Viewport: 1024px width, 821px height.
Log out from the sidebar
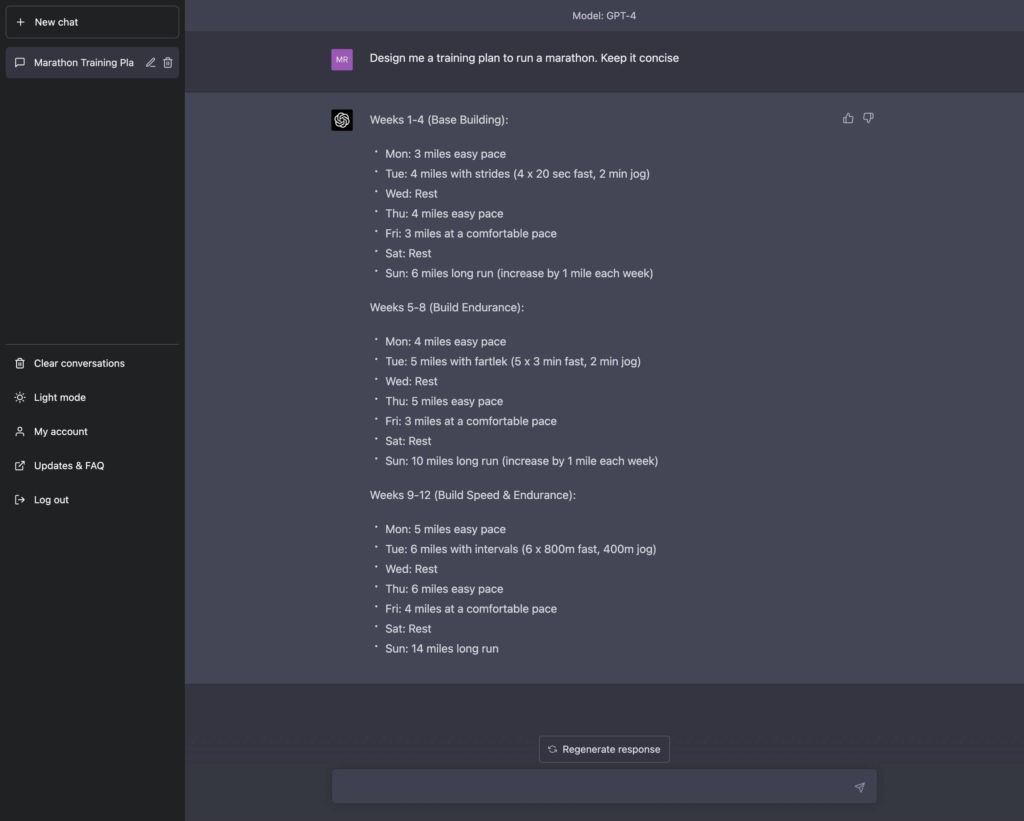pyautogui.click(x=51, y=499)
